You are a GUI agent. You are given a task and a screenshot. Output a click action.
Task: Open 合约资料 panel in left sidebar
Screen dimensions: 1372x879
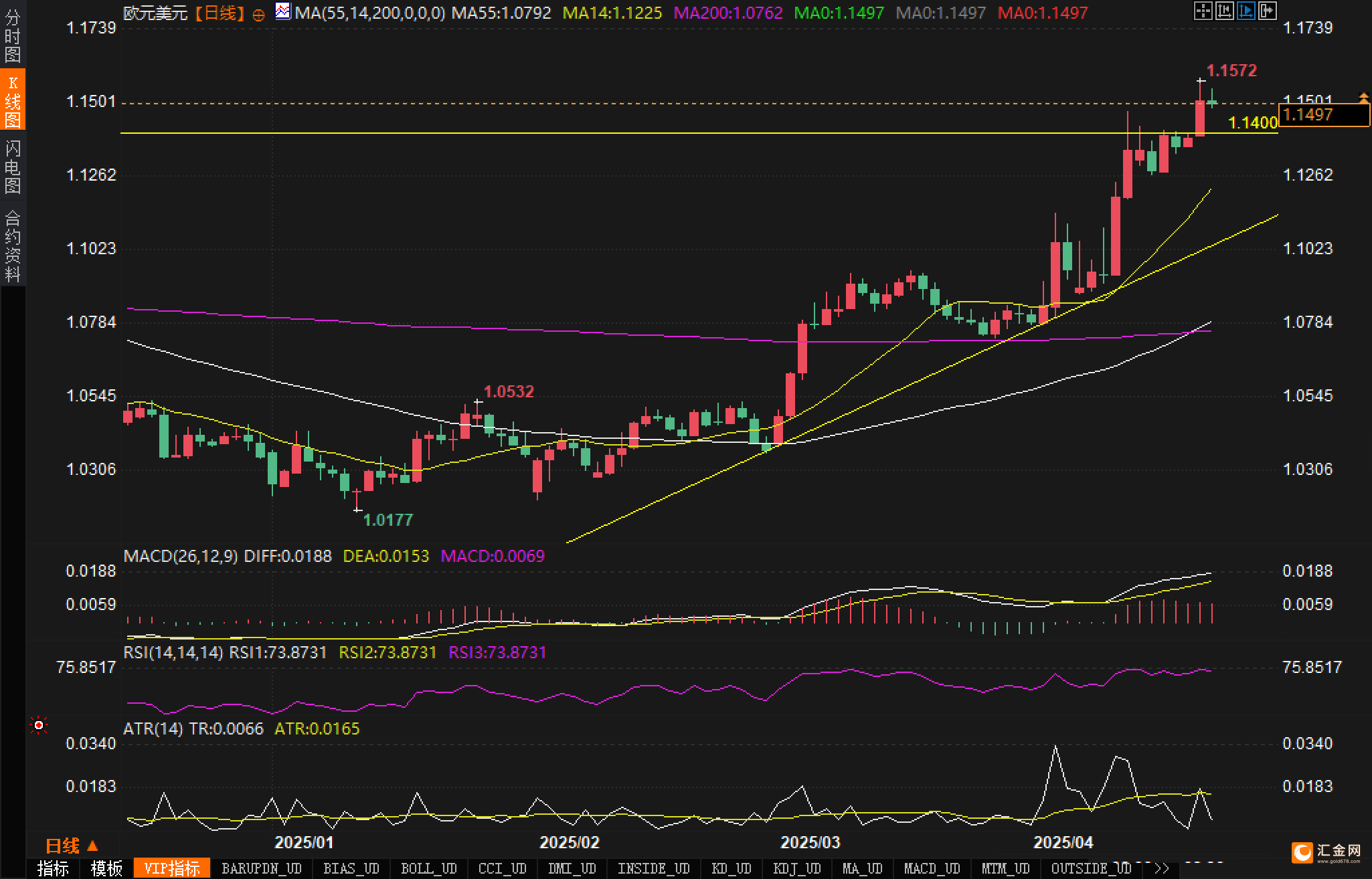click(x=12, y=246)
